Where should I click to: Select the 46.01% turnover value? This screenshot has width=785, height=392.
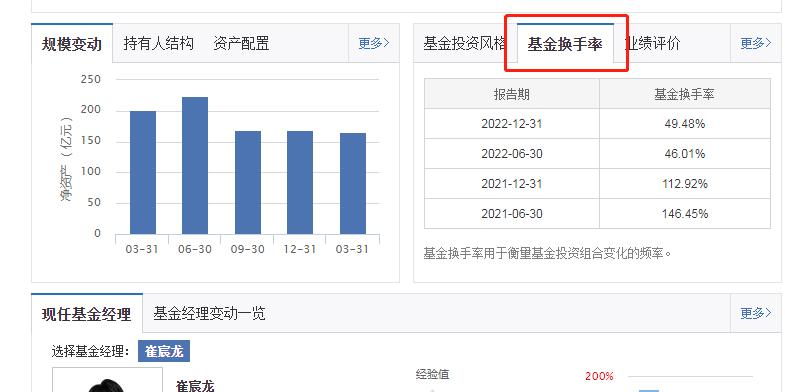coord(684,154)
